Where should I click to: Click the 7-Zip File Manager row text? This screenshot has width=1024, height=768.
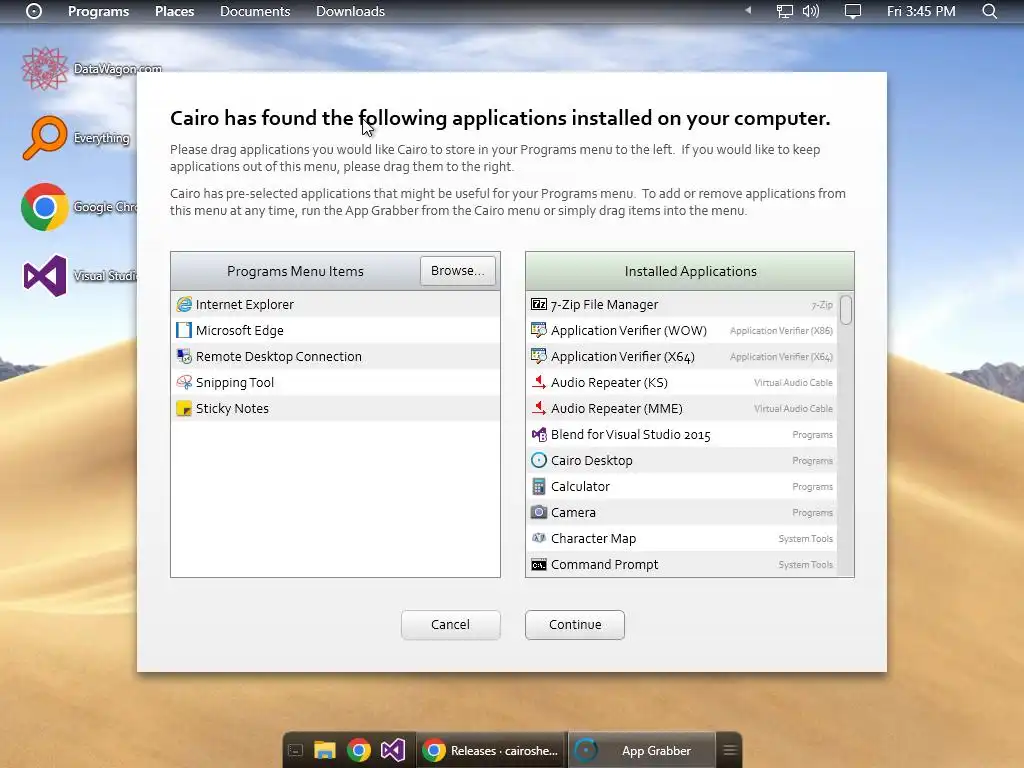(604, 304)
